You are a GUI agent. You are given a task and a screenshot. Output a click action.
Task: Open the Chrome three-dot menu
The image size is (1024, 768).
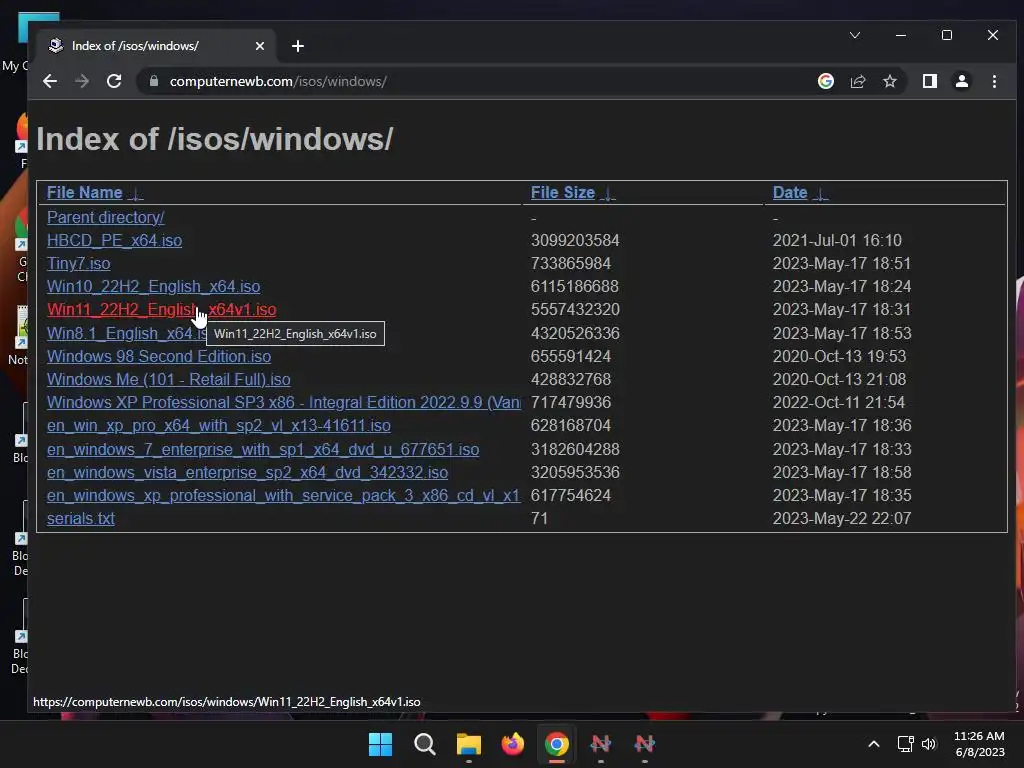point(994,81)
